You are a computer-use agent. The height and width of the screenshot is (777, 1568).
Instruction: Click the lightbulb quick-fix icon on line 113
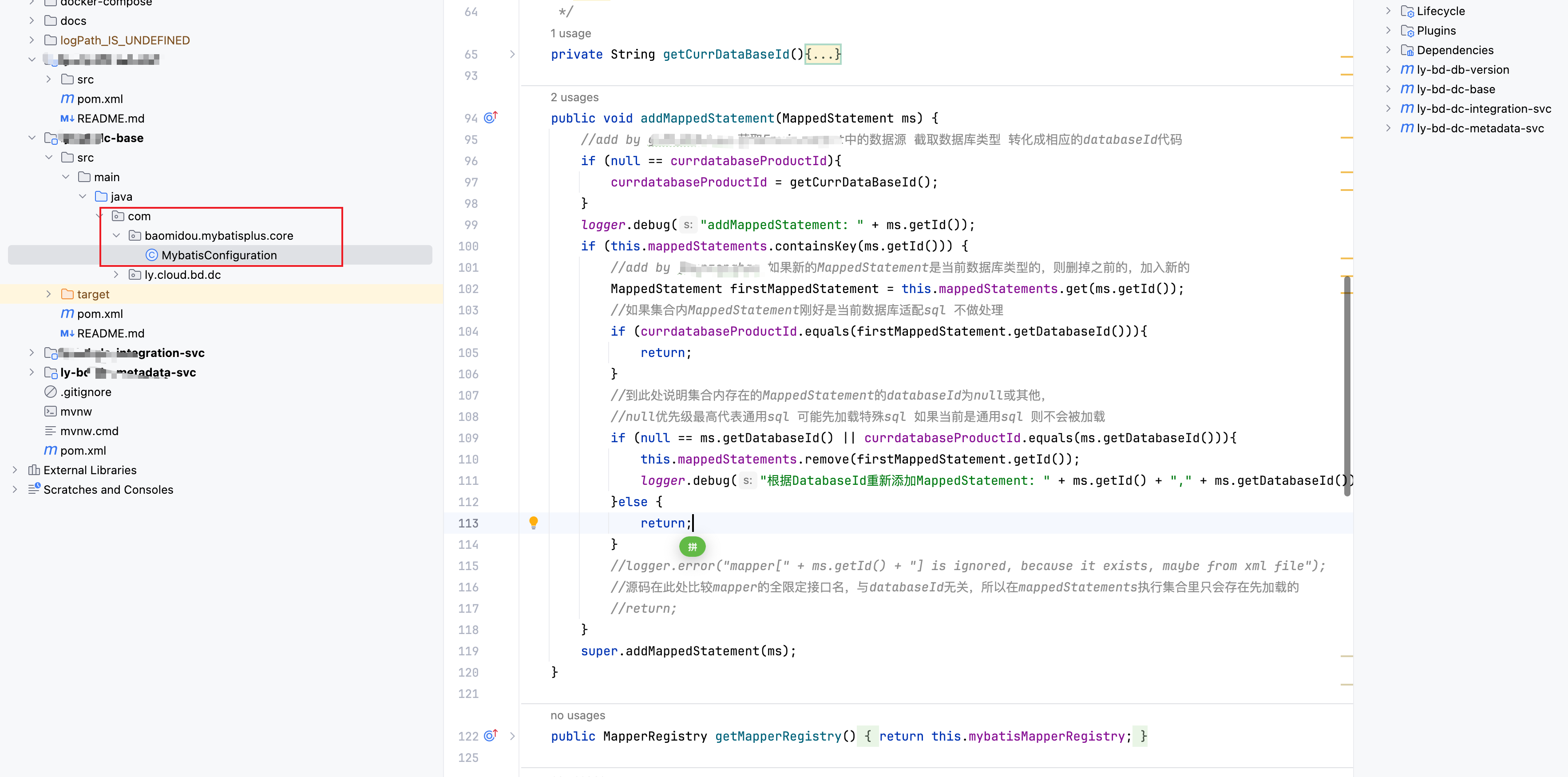[533, 523]
